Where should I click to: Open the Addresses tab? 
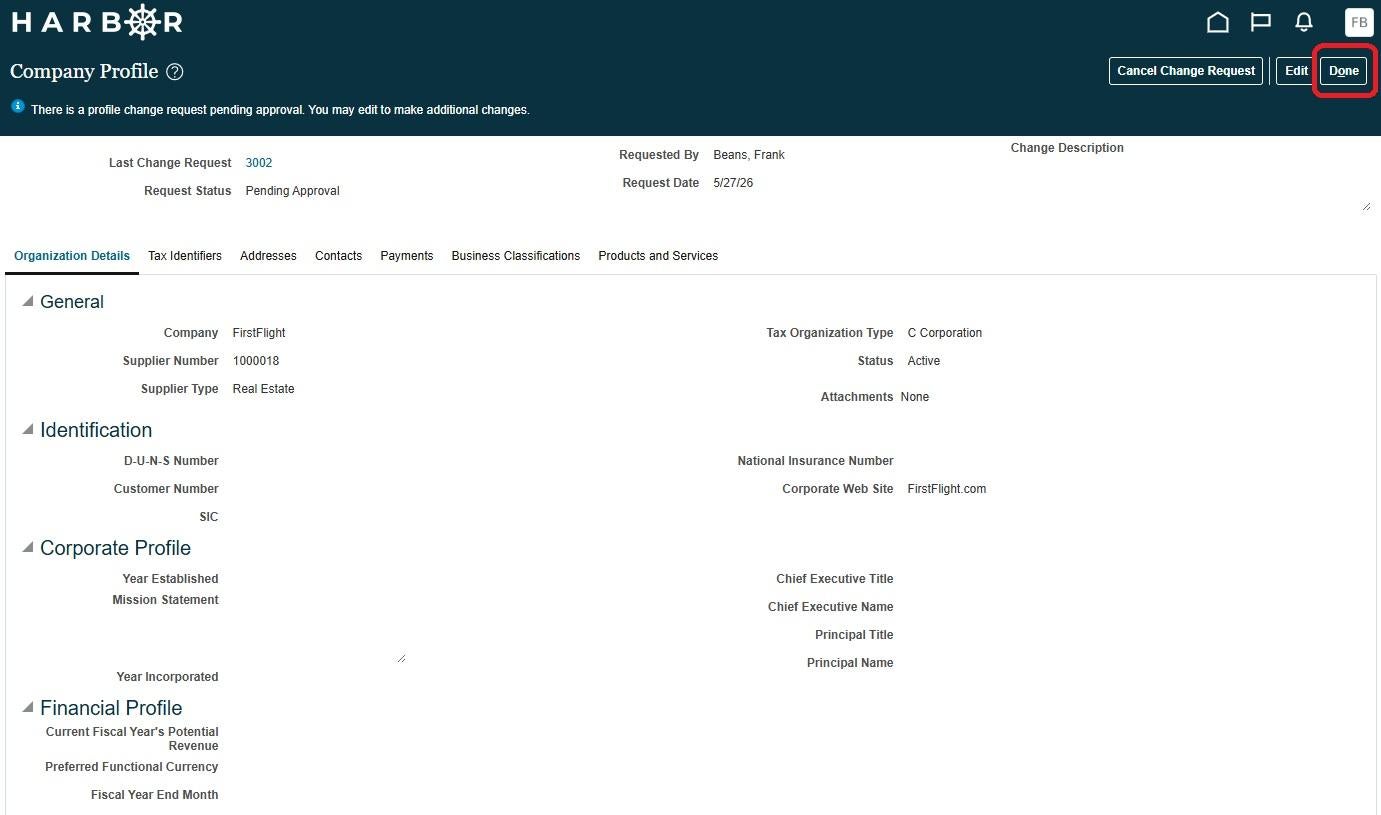point(268,256)
